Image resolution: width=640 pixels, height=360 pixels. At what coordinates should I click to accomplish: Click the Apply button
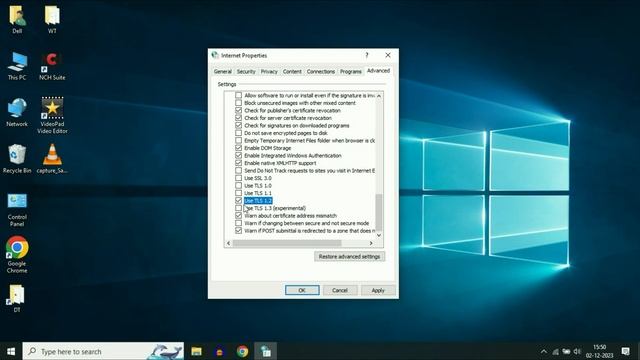(378, 290)
